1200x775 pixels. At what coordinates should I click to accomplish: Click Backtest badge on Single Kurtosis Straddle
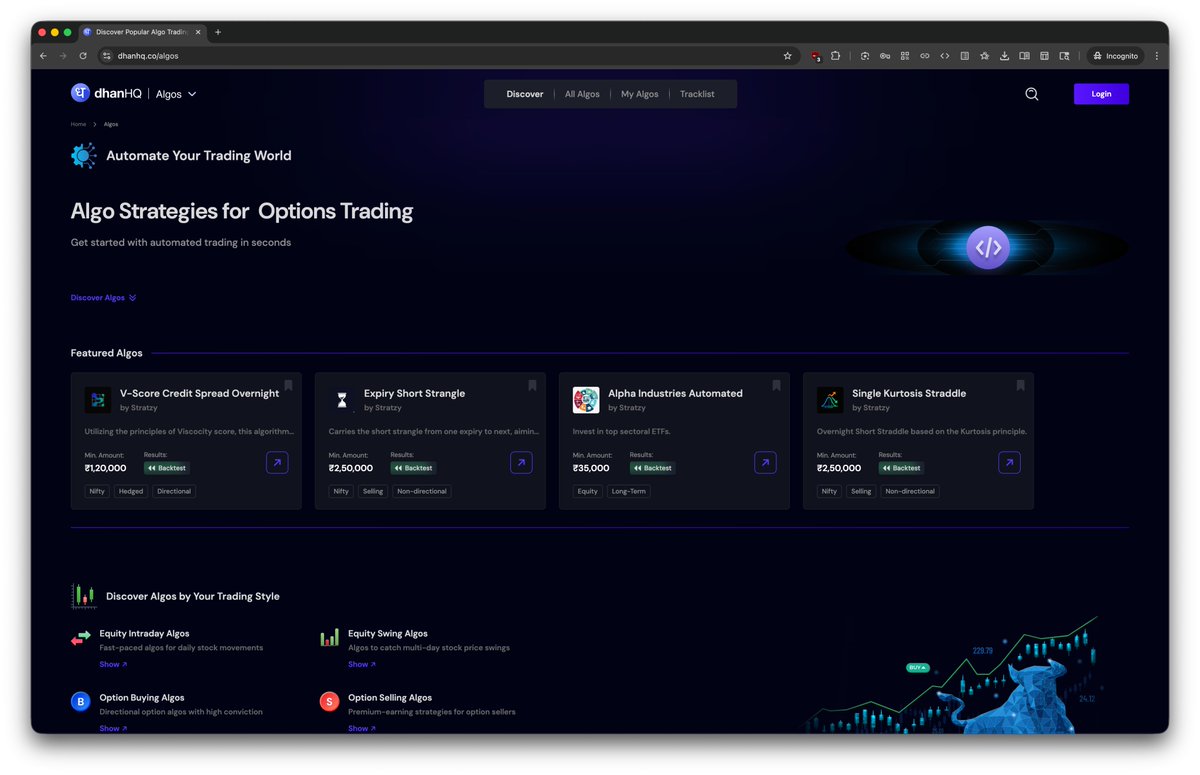click(901, 468)
